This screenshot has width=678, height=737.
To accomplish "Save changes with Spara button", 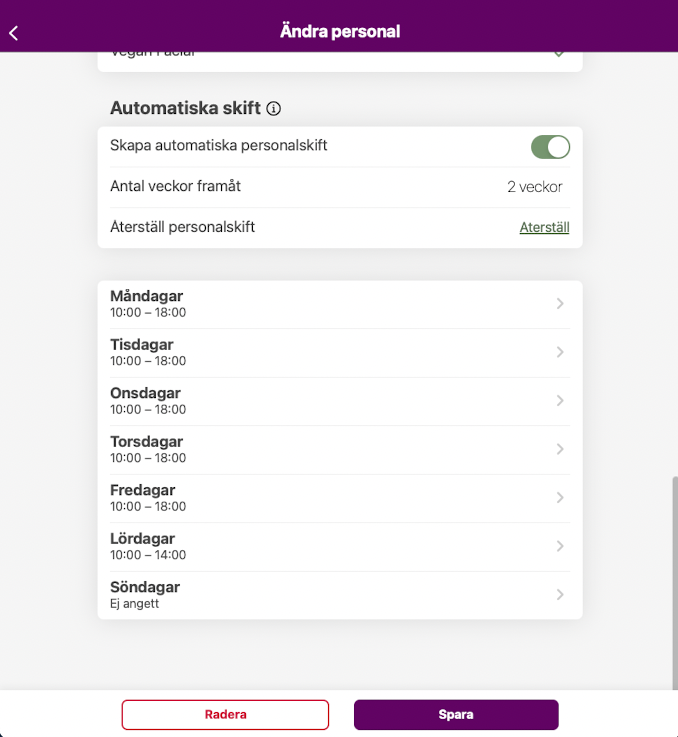I will [456, 715].
